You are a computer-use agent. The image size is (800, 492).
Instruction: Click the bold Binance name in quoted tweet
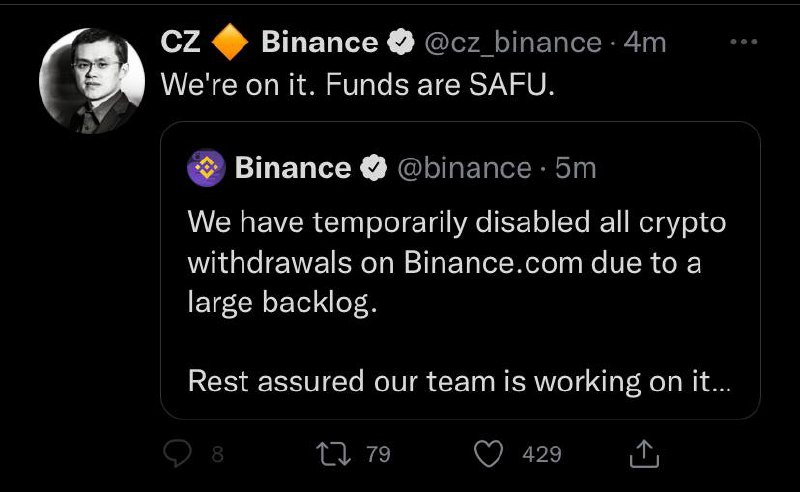292,168
